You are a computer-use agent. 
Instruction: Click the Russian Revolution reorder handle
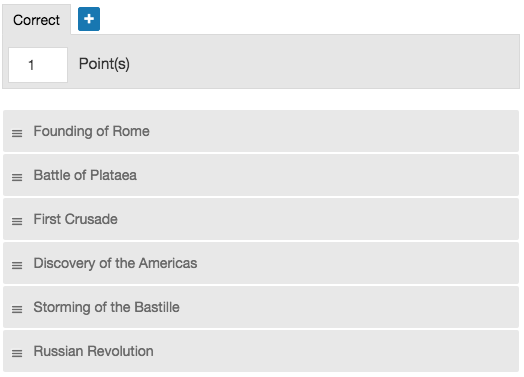click(17, 353)
